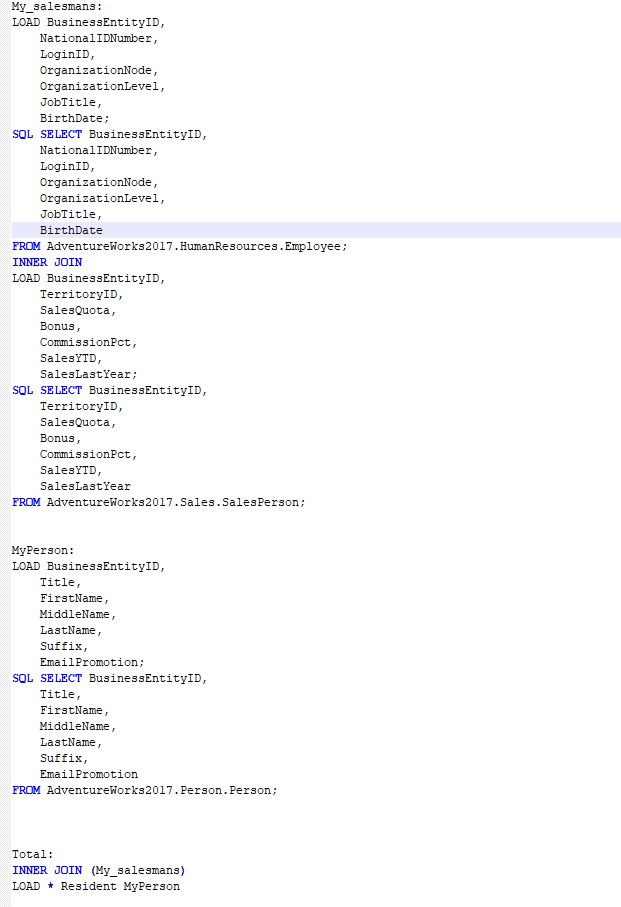Click "Title," in the Person SQL SELECT list

[60, 695]
